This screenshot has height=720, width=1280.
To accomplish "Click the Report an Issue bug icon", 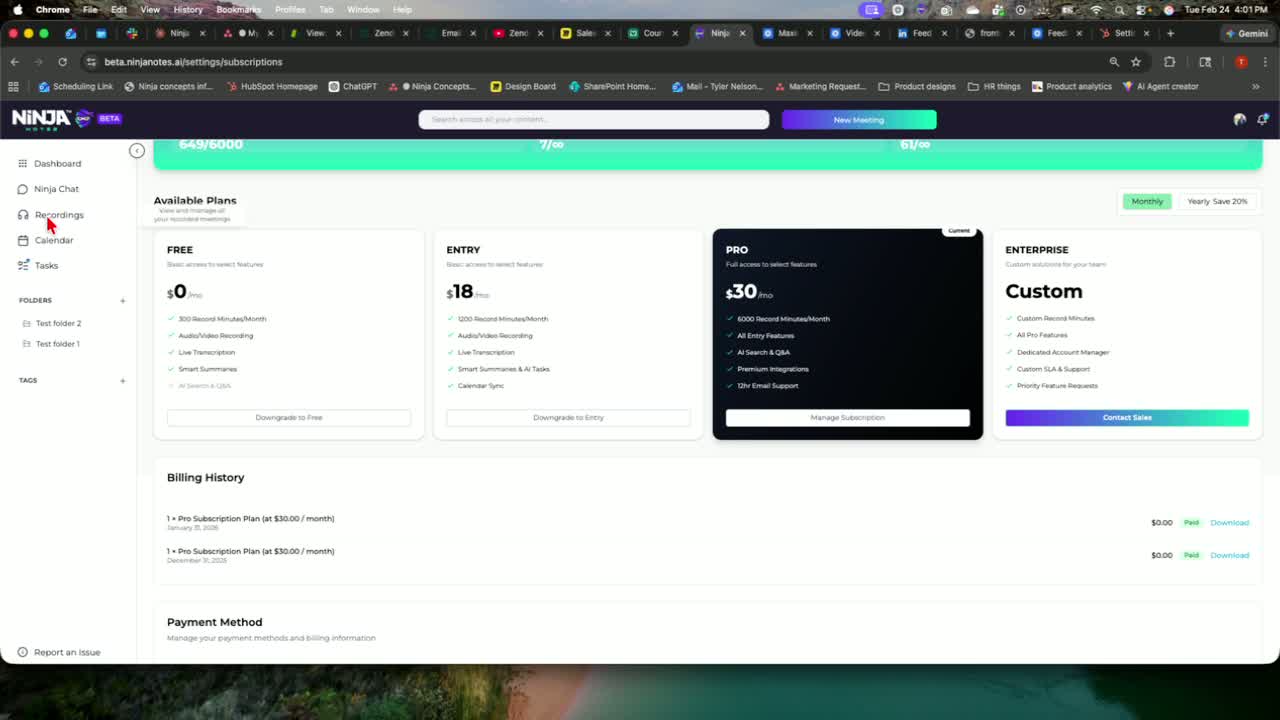I will 23,652.
